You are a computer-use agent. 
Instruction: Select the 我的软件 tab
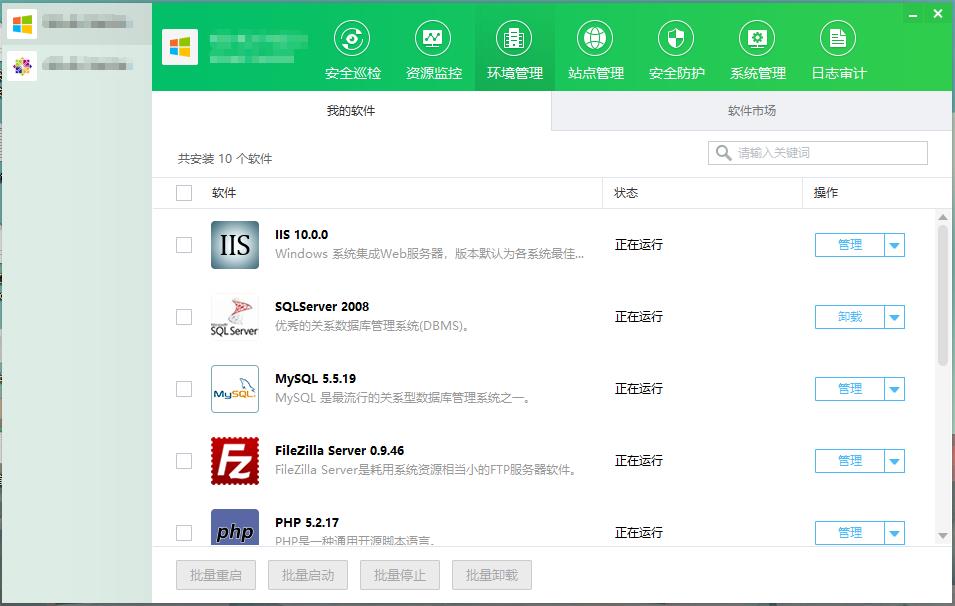pos(349,111)
